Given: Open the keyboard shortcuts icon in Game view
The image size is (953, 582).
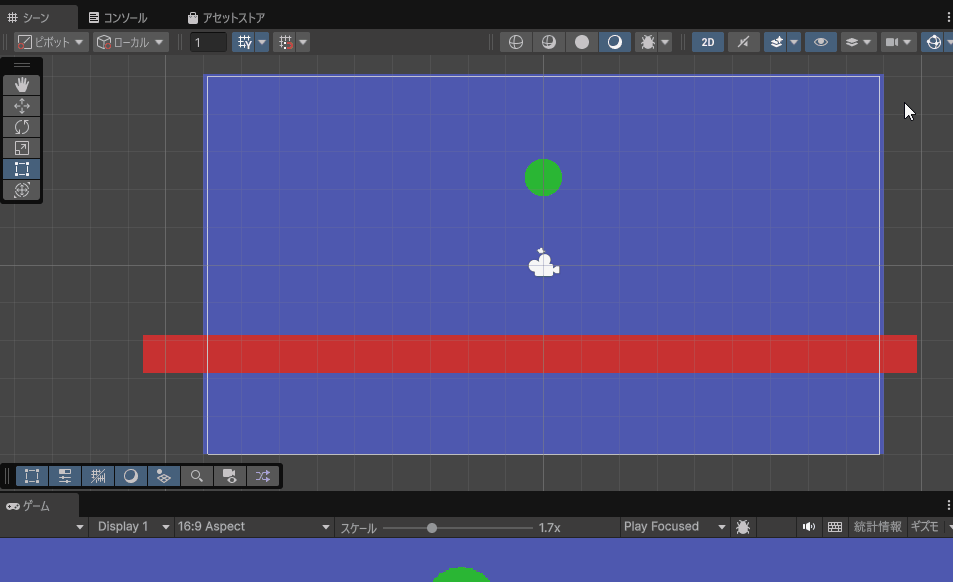Looking at the screenshot, I should point(835,527).
